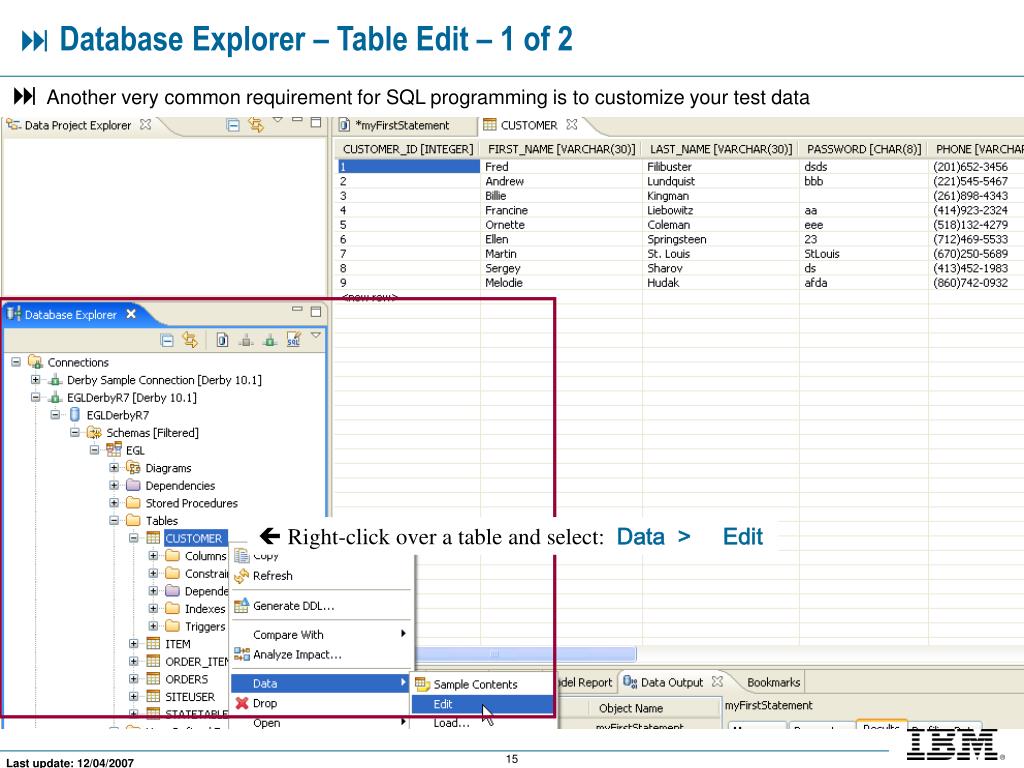Expand Derby Sample Connection node
Image resolution: width=1024 pixels, height=768 pixels.
[35, 379]
